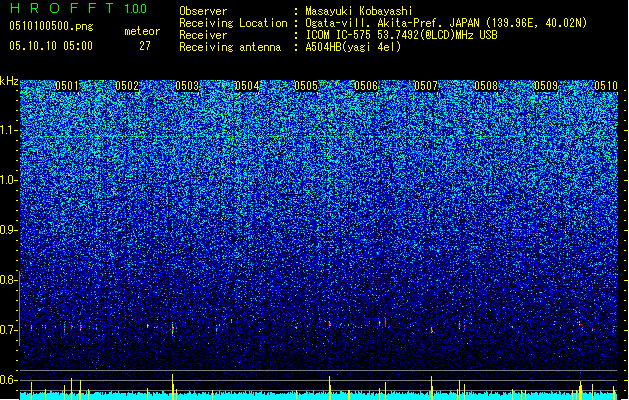Click the 0.8 frequency axis label
This screenshot has height=400, width=629.
tap(8, 280)
